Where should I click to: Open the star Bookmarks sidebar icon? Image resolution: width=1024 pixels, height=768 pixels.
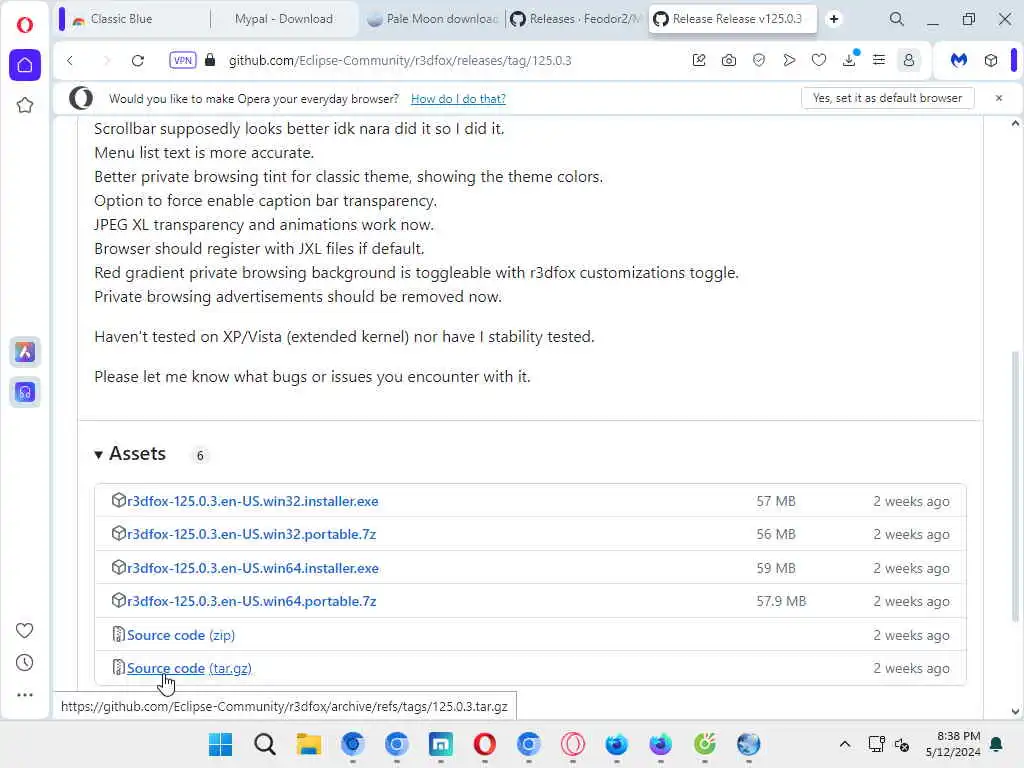25,105
